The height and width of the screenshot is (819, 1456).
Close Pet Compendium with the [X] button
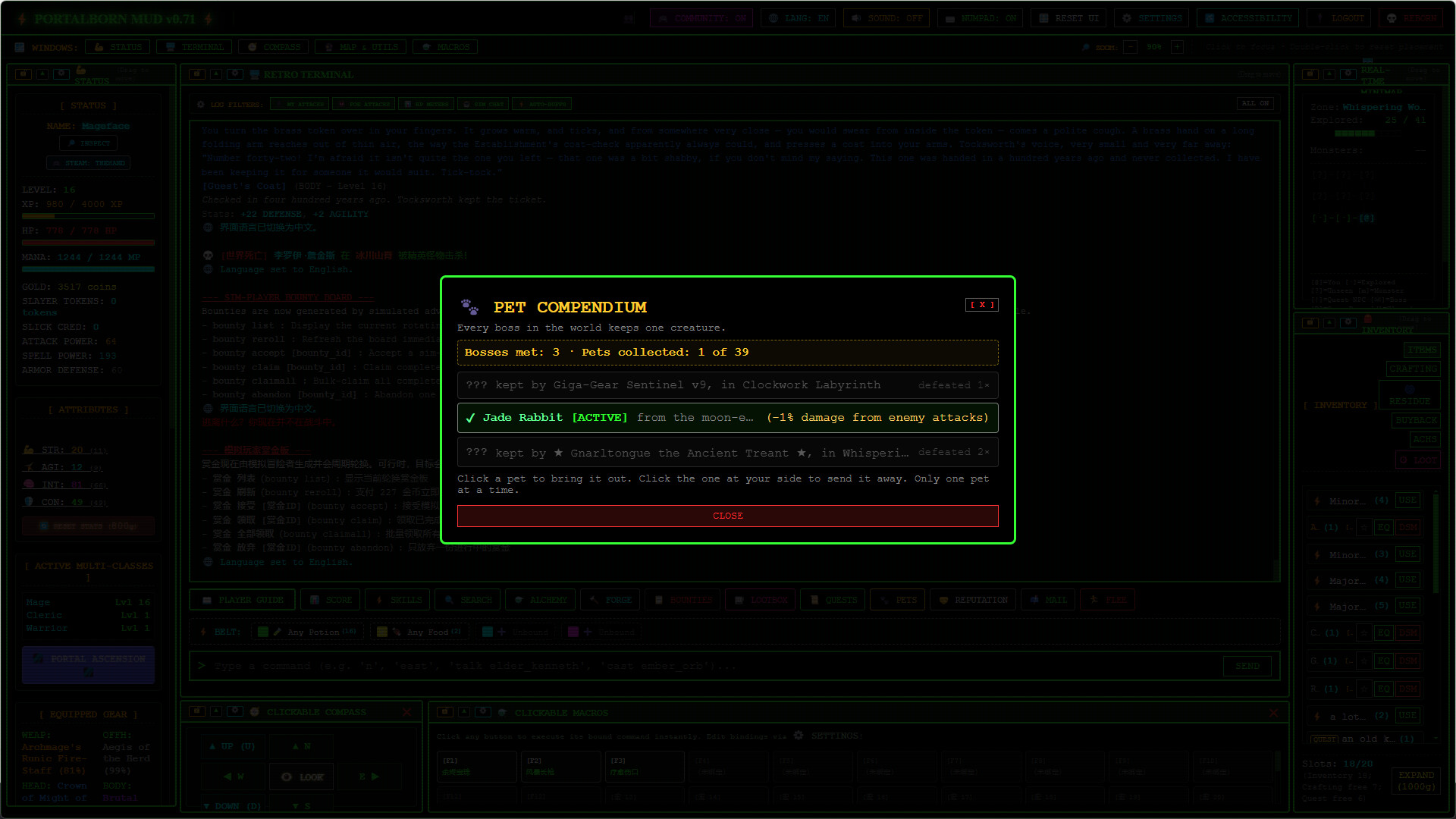(x=981, y=305)
